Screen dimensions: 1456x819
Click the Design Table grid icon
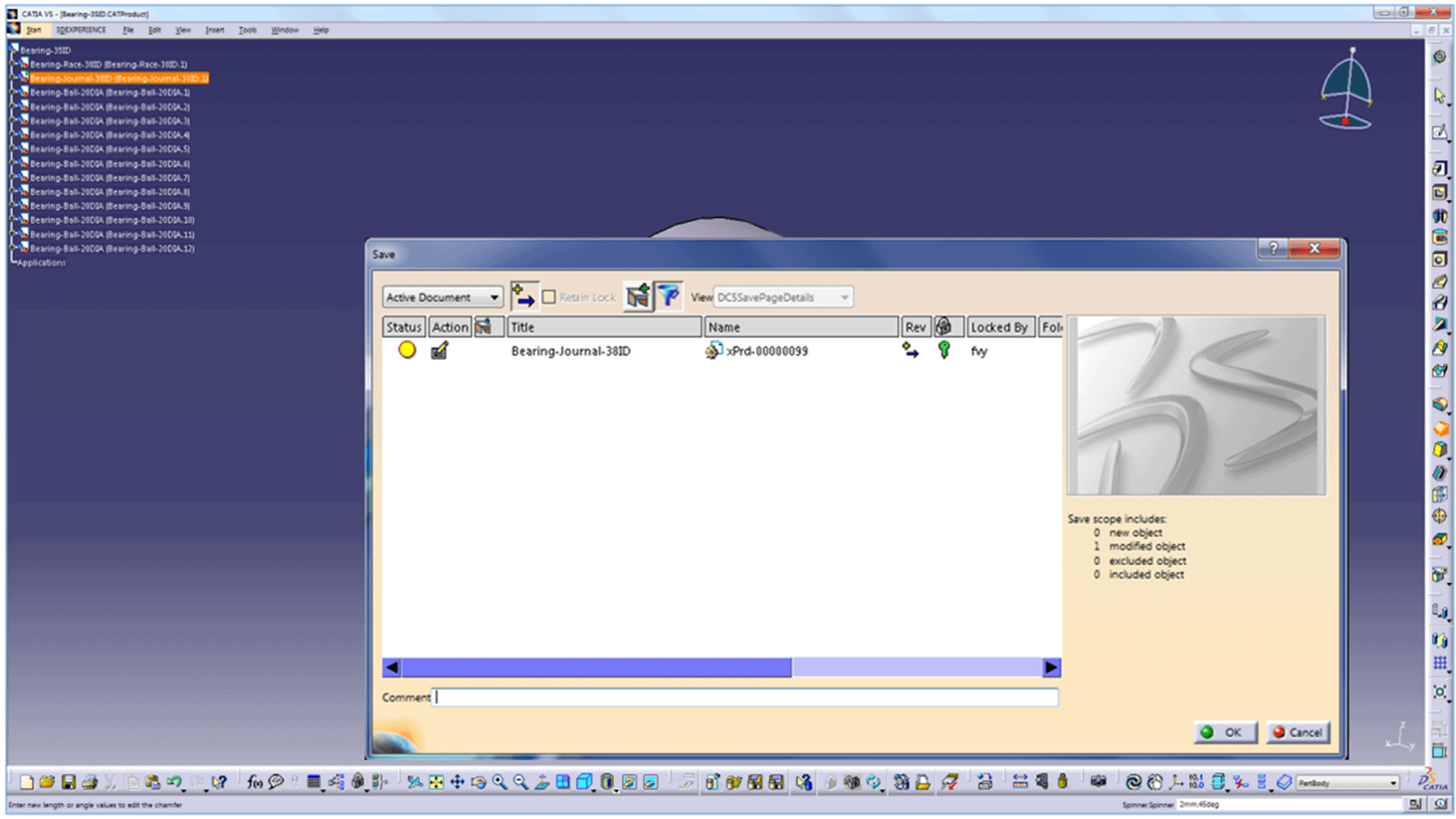pos(313,782)
